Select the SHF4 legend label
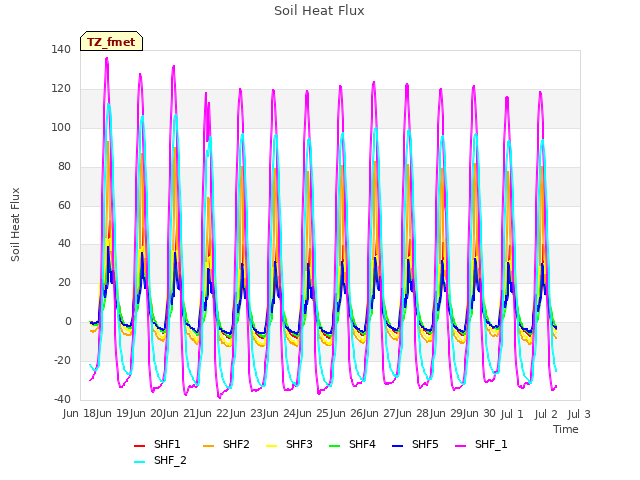The image size is (640, 480). pyautogui.click(x=362, y=444)
